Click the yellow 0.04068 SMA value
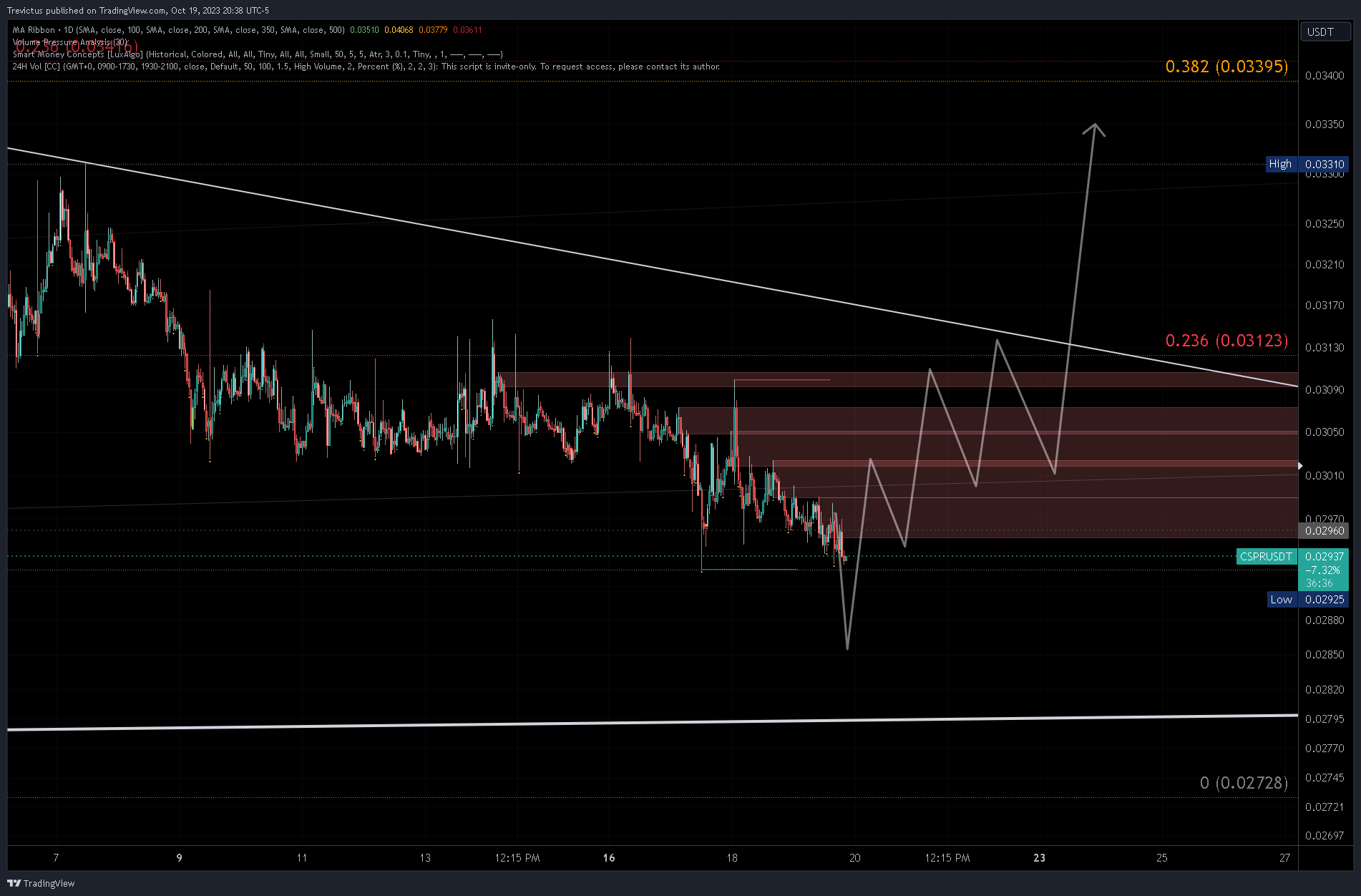The width and height of the screenshot is (1361, 896). coord(399,30)
